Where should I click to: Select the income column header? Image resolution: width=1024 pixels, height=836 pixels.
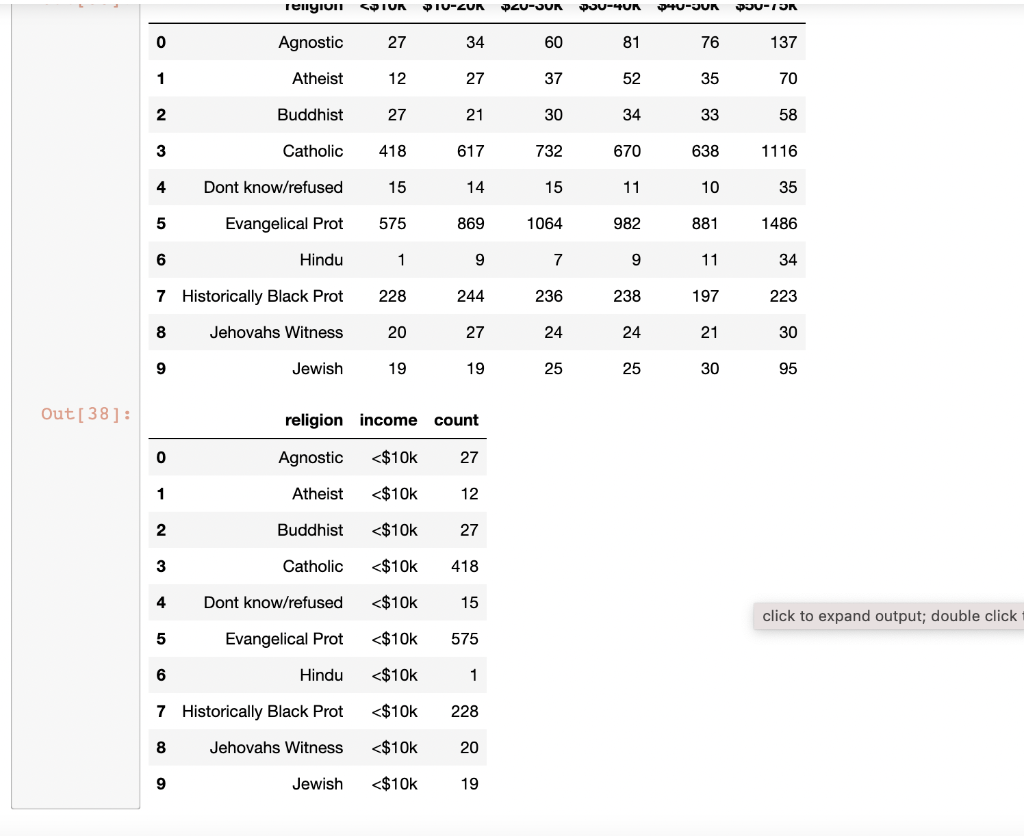click(388, 420)
